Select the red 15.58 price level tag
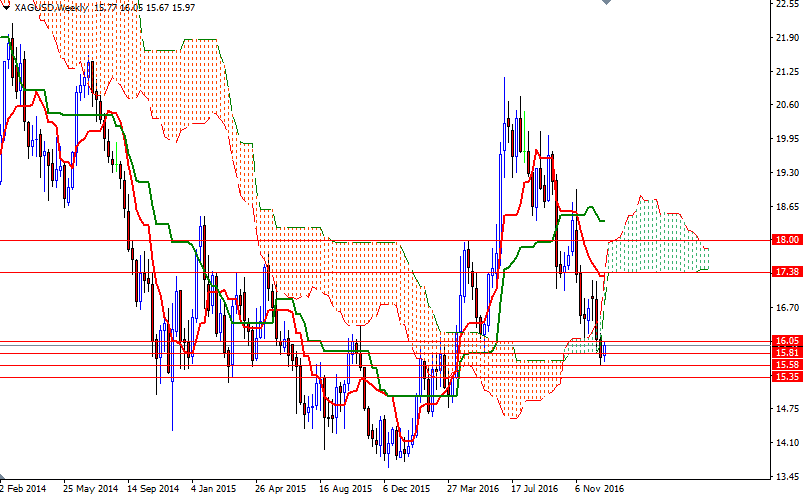The image size is (804, 495). click(787, 365)
